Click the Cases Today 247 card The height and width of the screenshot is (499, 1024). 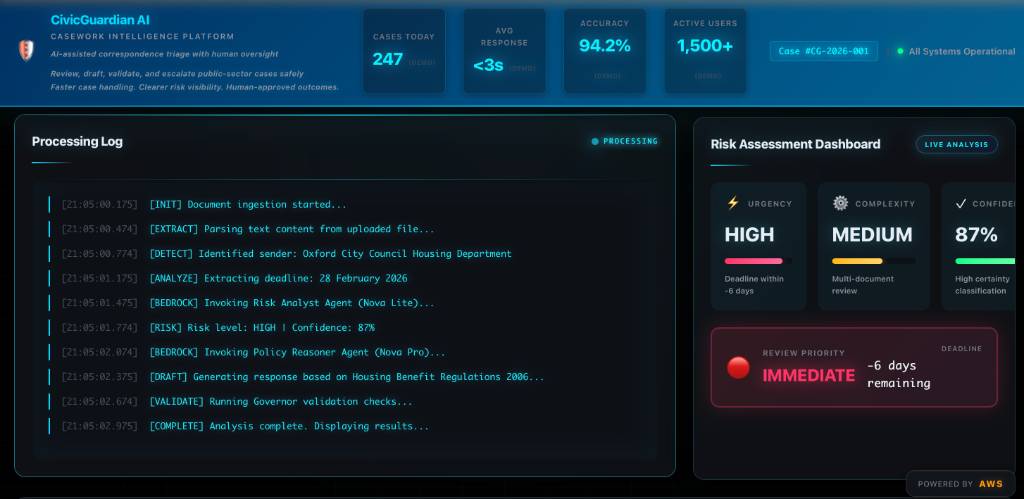tap(404, 51)
